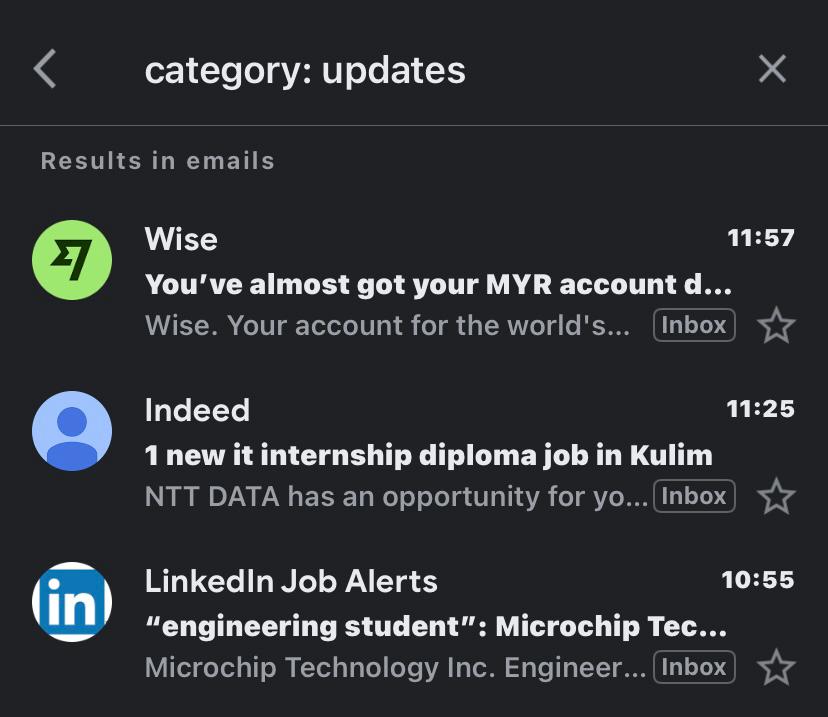Open the MYR account email from Wise

[400, 280]
